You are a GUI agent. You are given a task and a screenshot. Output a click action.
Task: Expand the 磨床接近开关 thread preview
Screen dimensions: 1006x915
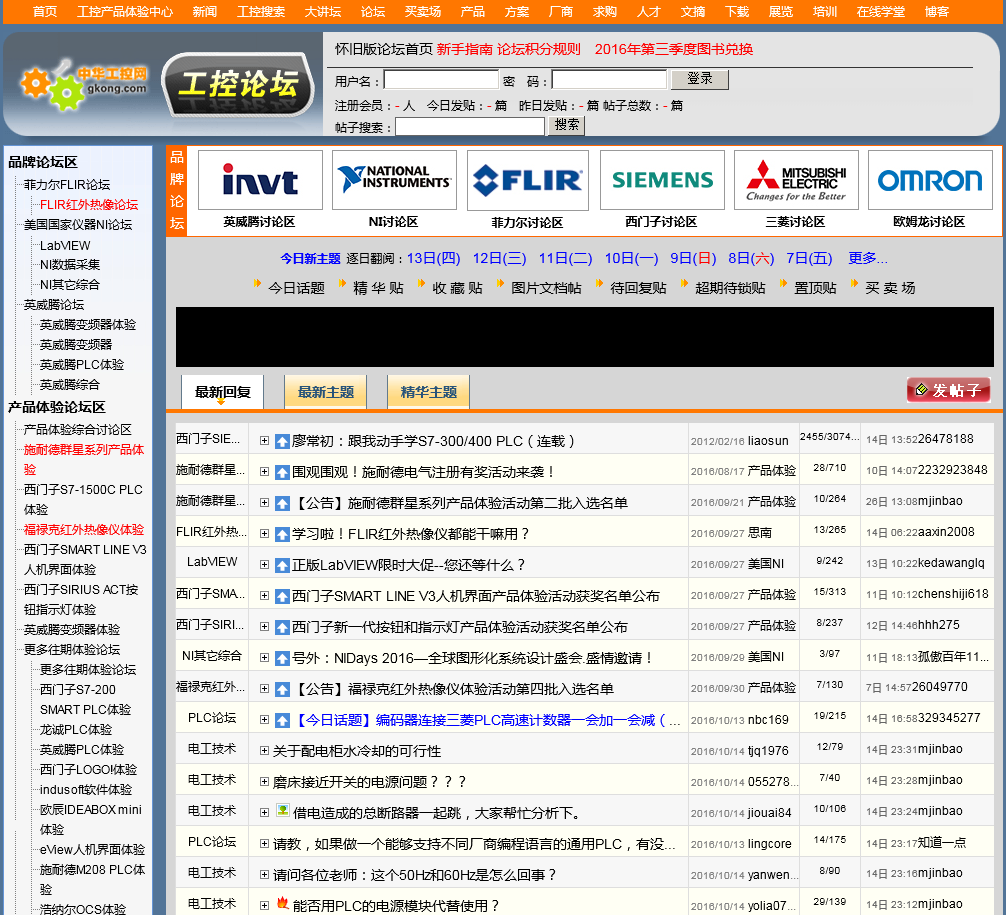[264, 782]
